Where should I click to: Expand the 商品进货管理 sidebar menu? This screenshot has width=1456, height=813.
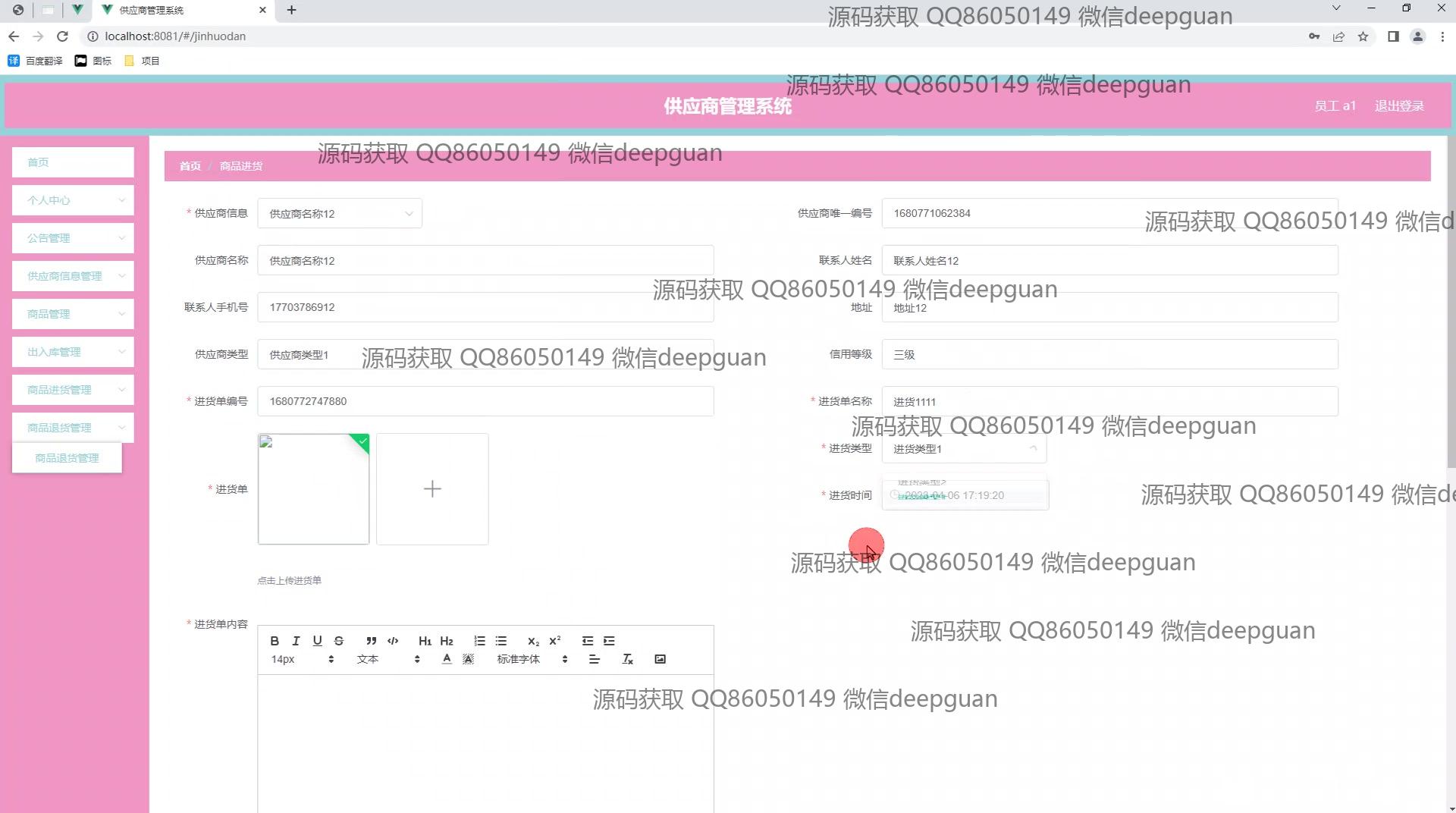coord(73,390)
